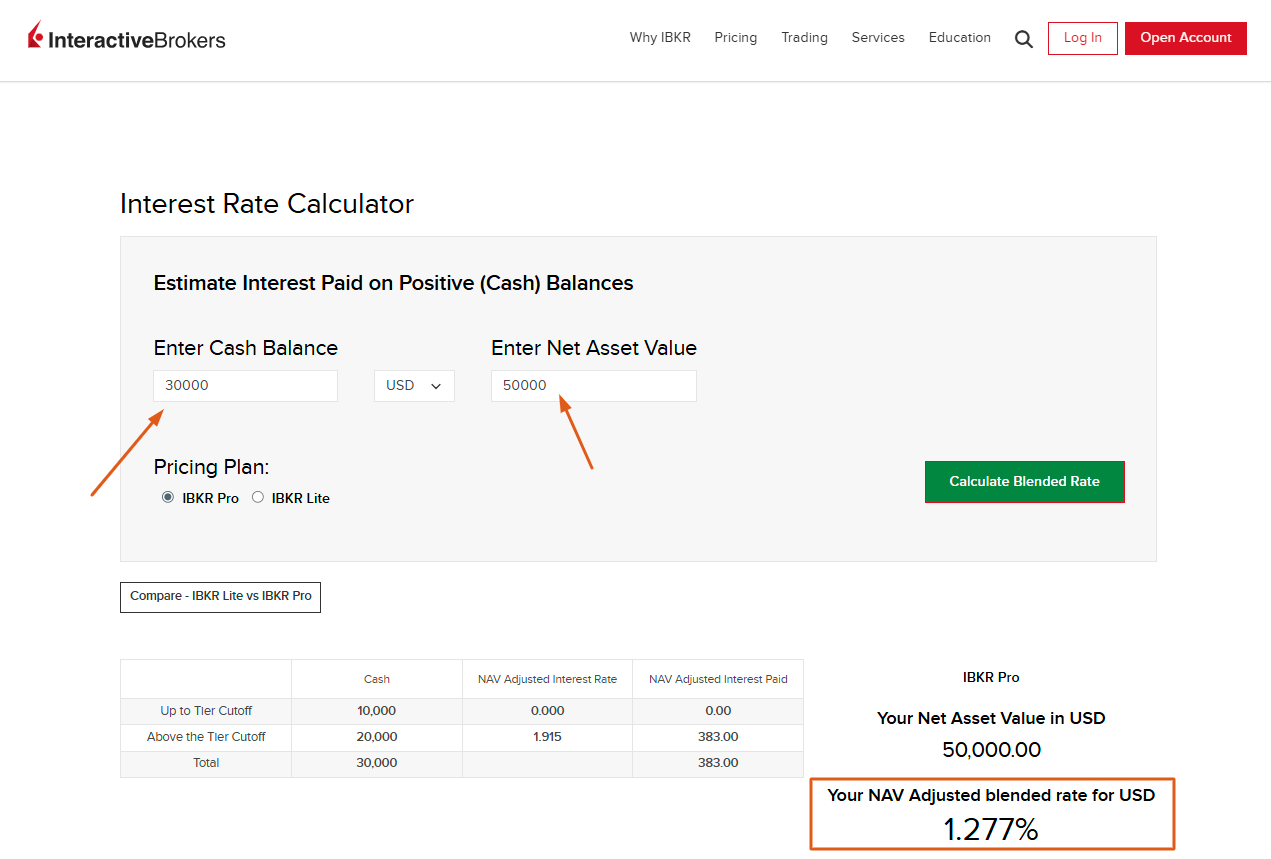
Task: Open the Education menu
Action: click(960, 38)
